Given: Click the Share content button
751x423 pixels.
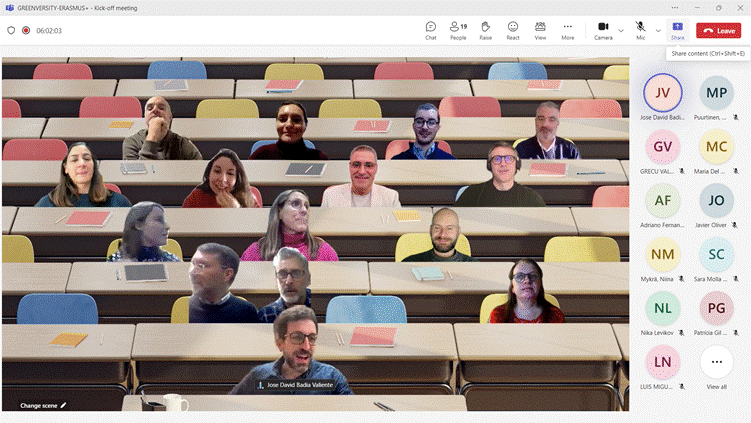Looking at the screenshot, I should 678,30.
